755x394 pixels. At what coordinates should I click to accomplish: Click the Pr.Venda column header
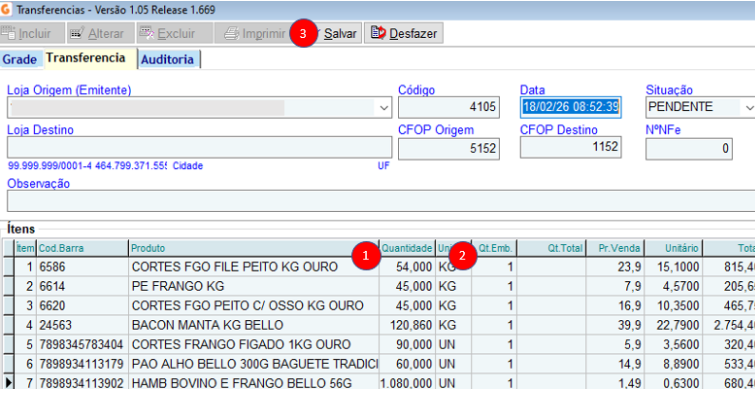(615, 248)
